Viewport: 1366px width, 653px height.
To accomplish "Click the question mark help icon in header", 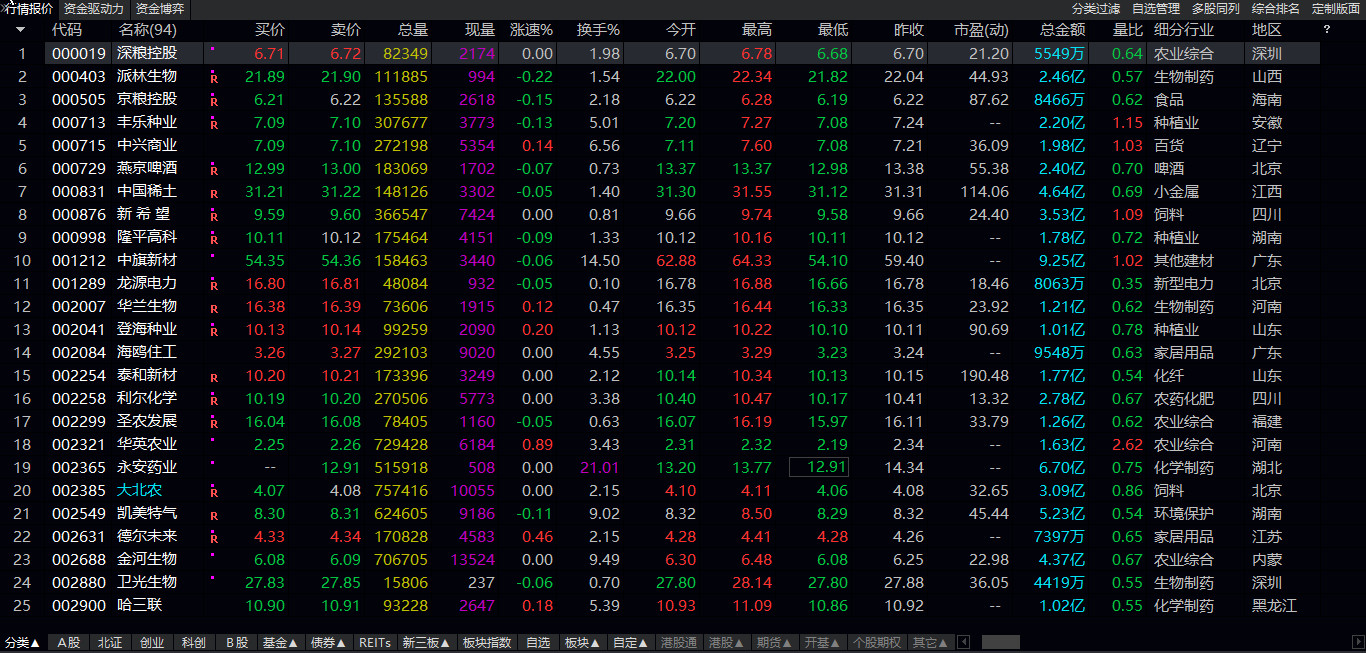I will 1327,30.
